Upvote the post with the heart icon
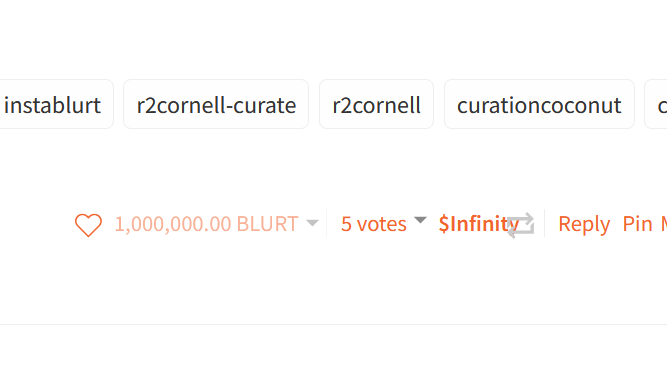Image resolution: width=667 pixels, height=376 pixels. tap(88, 225)
